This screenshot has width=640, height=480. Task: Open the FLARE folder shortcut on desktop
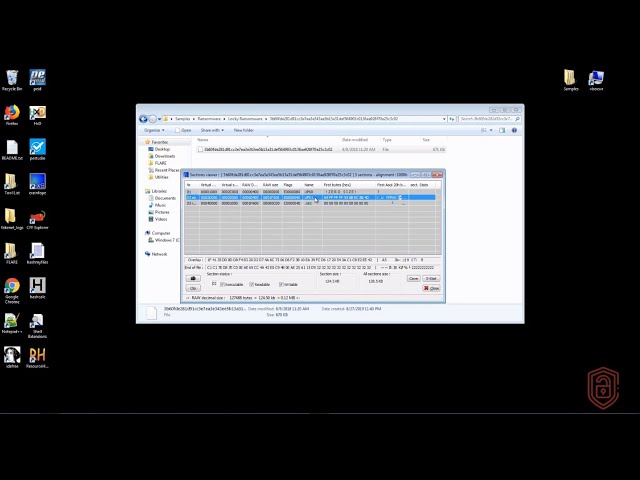12,253
